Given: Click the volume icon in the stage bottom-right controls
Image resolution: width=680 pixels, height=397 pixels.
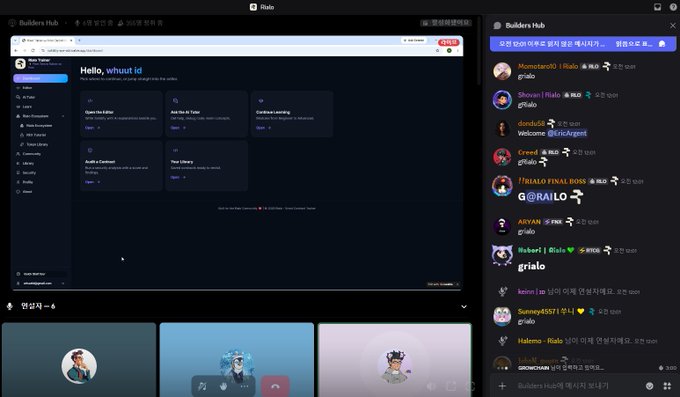Looking at the screenshot, I should tap(431, 386).
